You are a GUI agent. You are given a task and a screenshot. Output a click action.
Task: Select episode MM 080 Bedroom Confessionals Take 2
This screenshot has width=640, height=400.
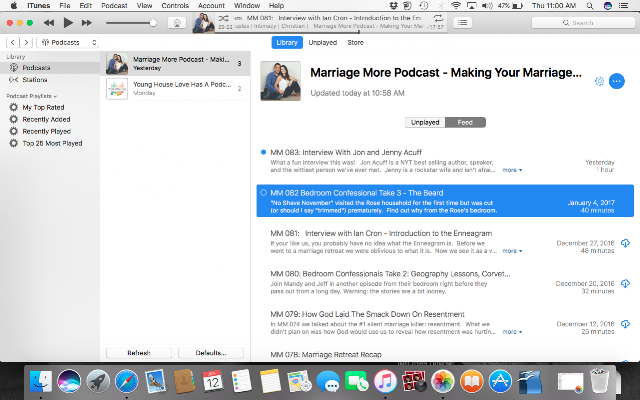click(445, 282)
